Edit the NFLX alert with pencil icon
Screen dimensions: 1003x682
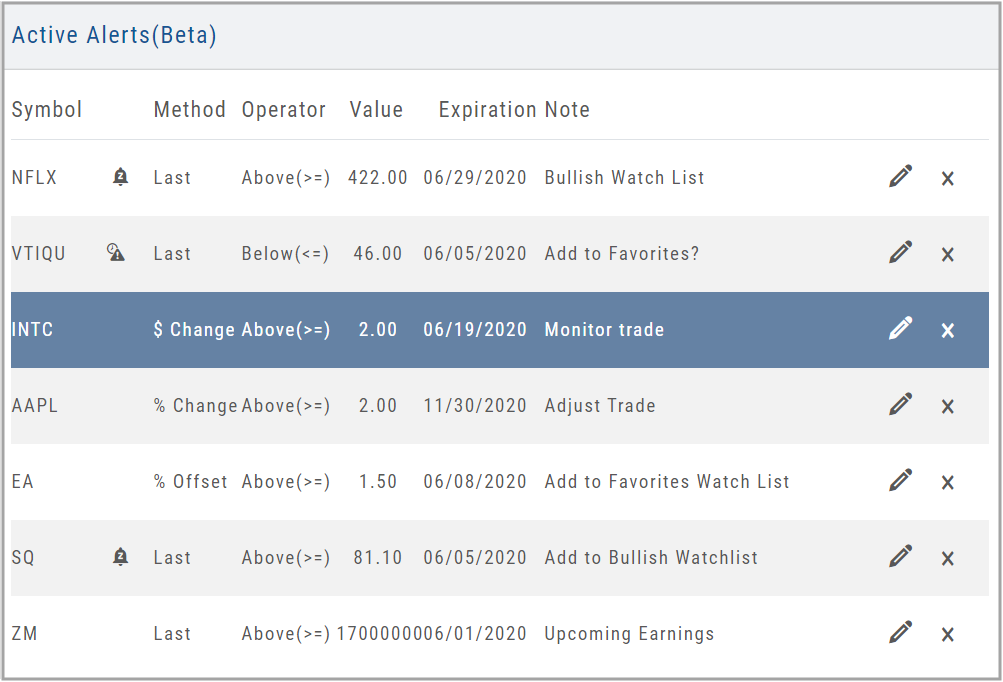(900, 178)
